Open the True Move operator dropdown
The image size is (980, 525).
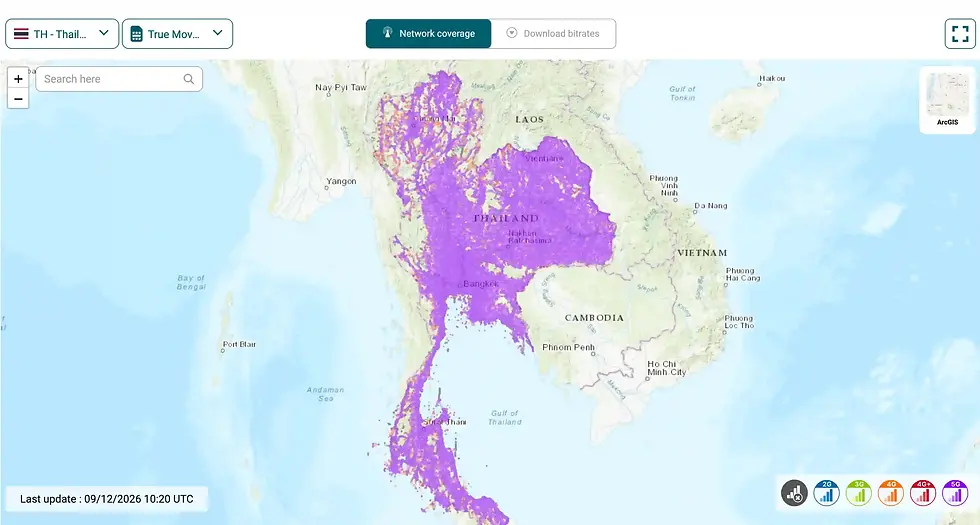click(178, 34)
